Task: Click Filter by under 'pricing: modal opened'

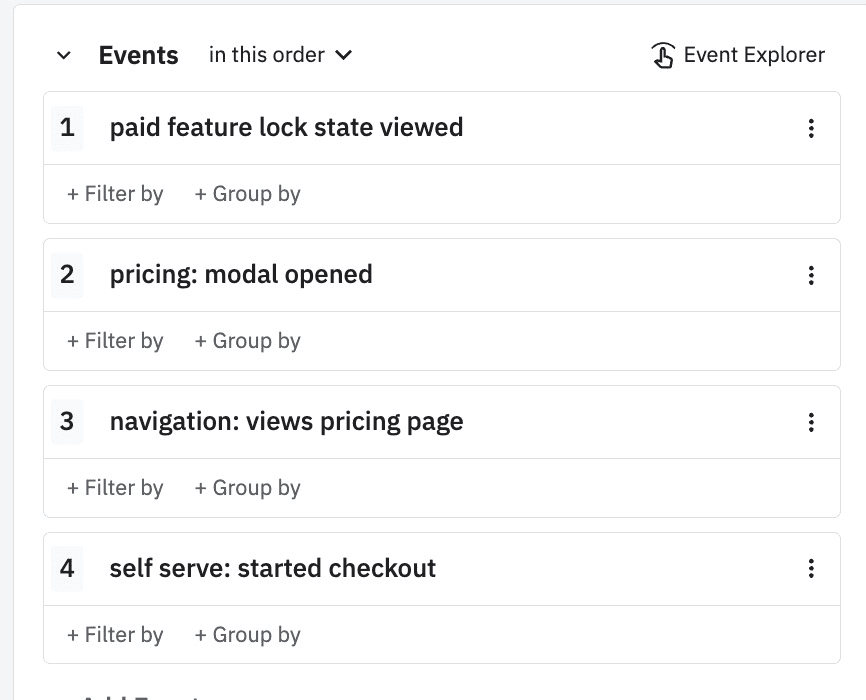Action: 115,340
